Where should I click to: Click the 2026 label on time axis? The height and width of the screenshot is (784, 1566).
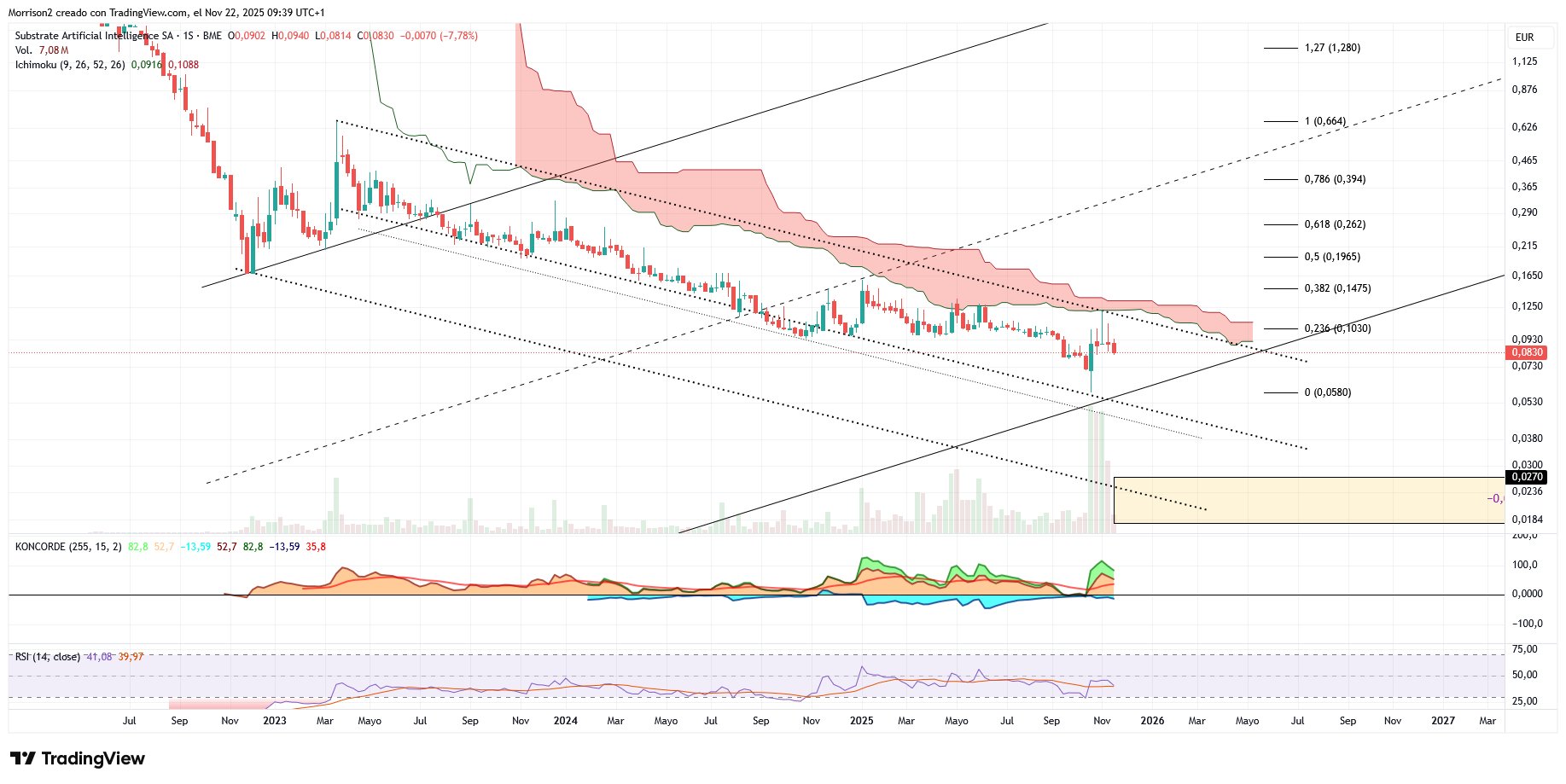click(x=1152, y=721)
